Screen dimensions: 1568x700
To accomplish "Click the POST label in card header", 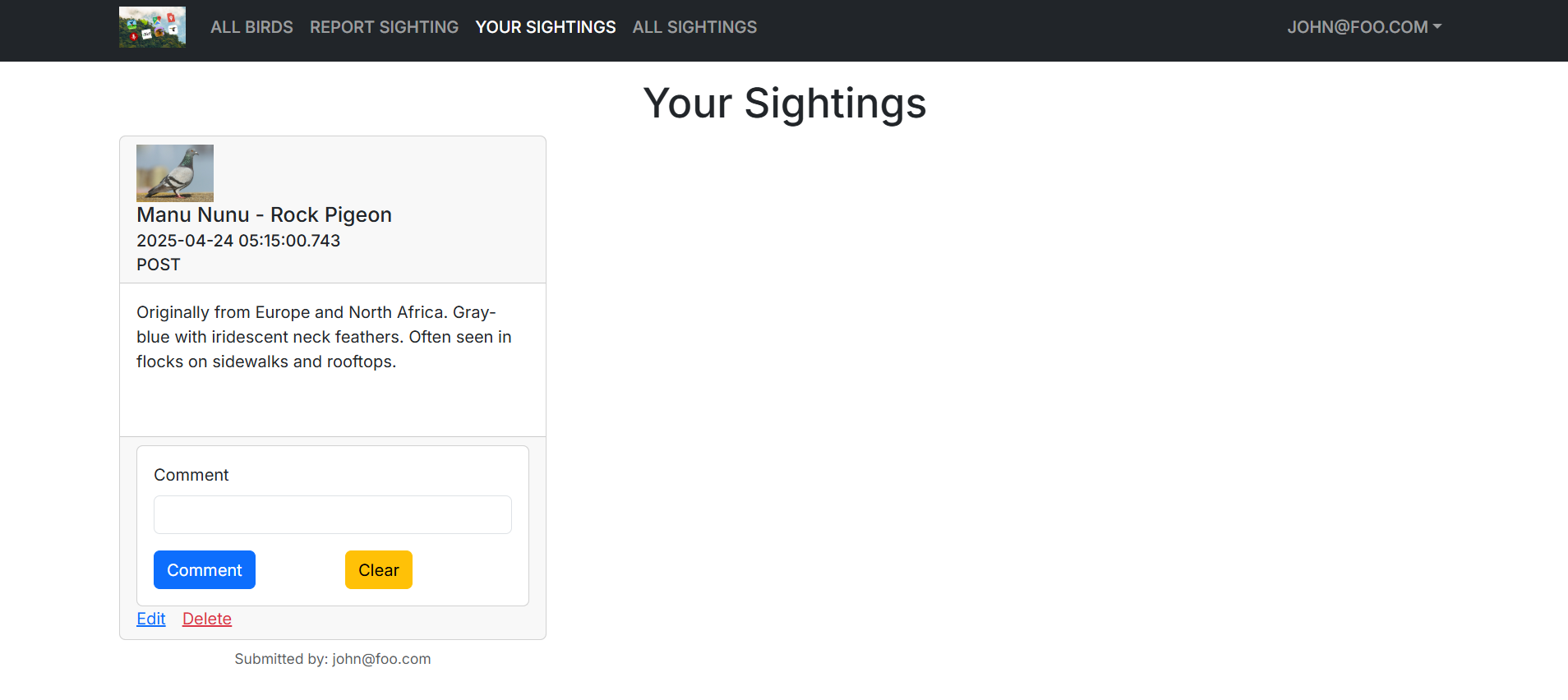I will pyautogui.click(x=159, y=265).
